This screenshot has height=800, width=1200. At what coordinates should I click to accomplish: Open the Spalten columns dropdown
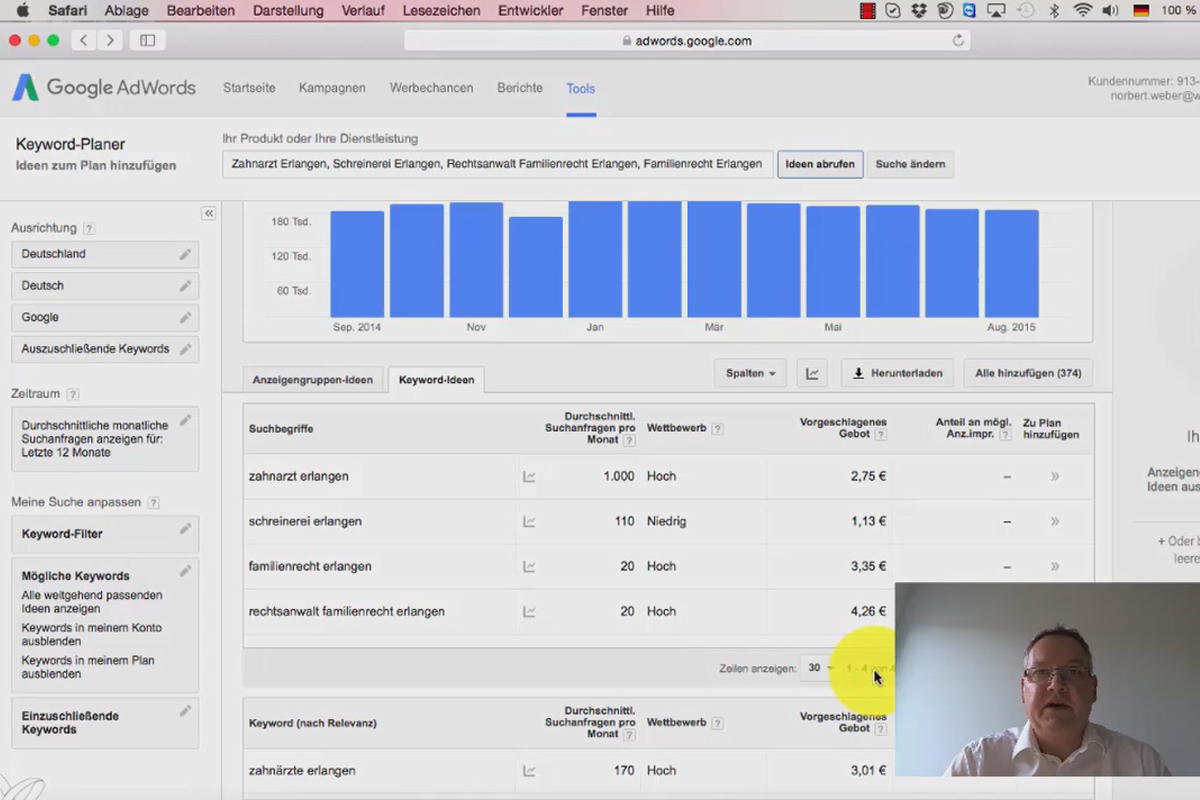click(750, 373)
